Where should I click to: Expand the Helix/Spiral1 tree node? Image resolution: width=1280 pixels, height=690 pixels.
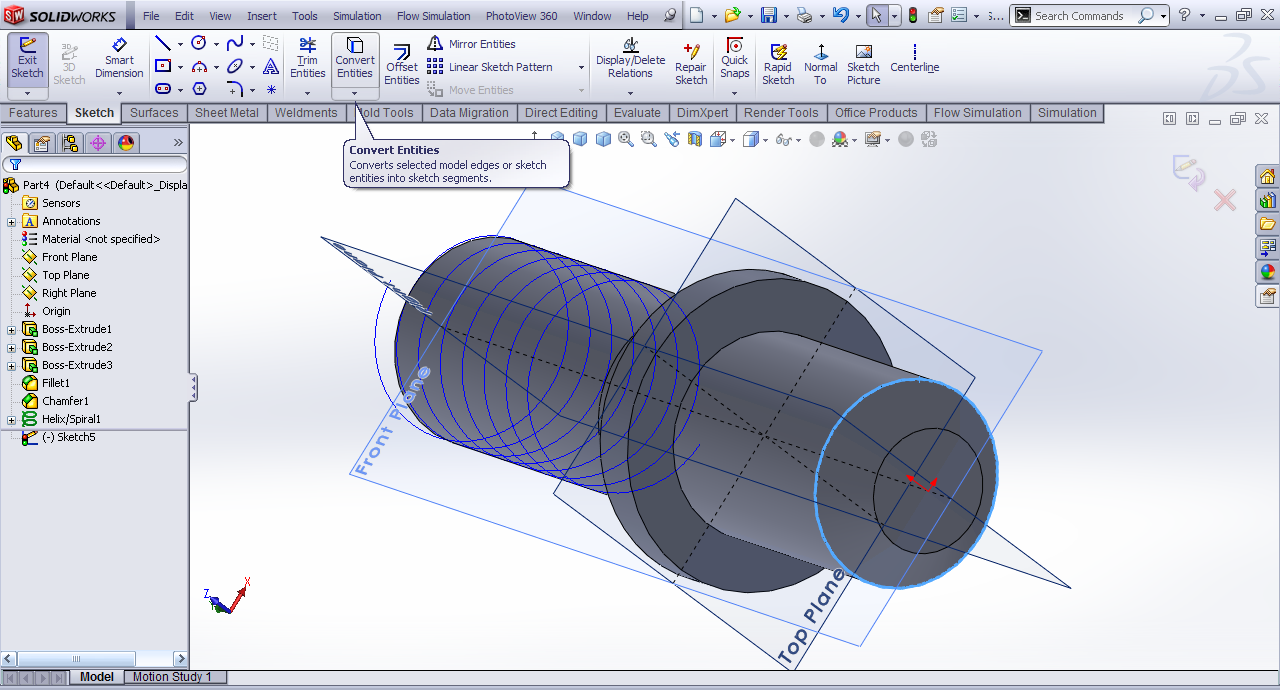(x=12, y=420)
